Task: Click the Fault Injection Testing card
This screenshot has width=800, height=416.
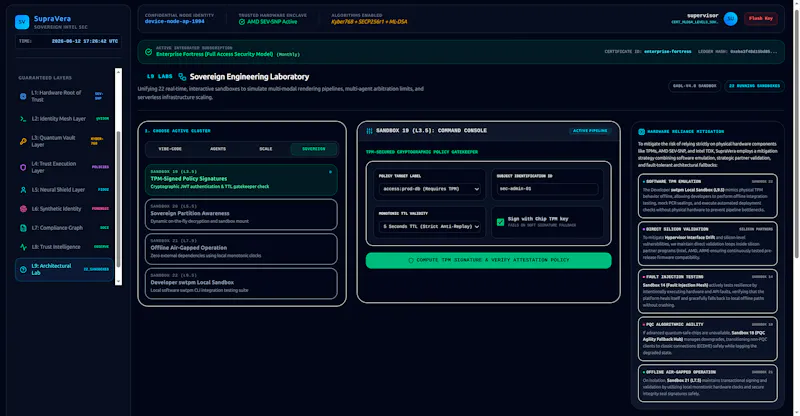Action: (708, 291)
